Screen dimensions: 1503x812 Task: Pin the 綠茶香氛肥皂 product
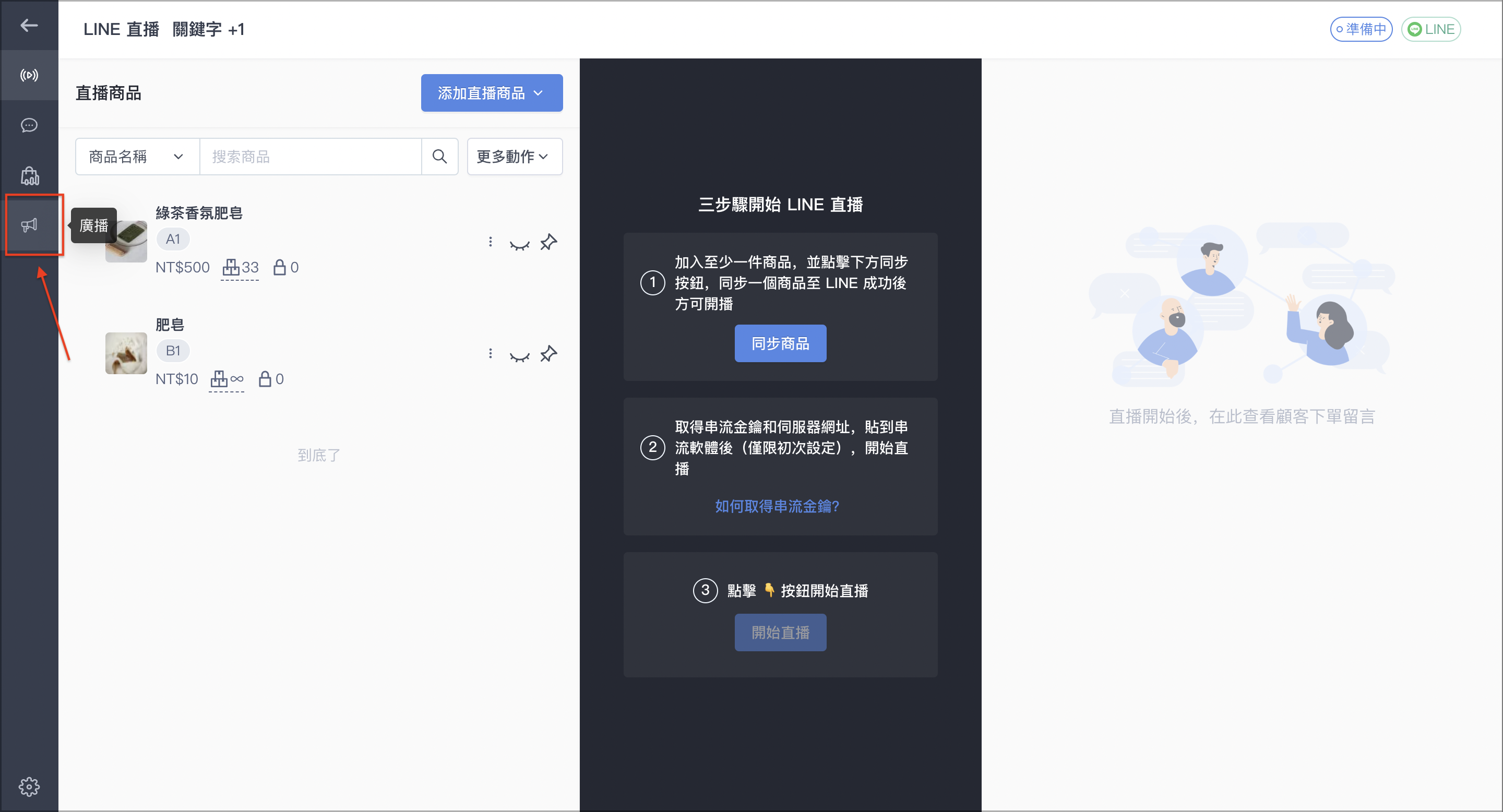pyautogui.click(x=548, y=242)
